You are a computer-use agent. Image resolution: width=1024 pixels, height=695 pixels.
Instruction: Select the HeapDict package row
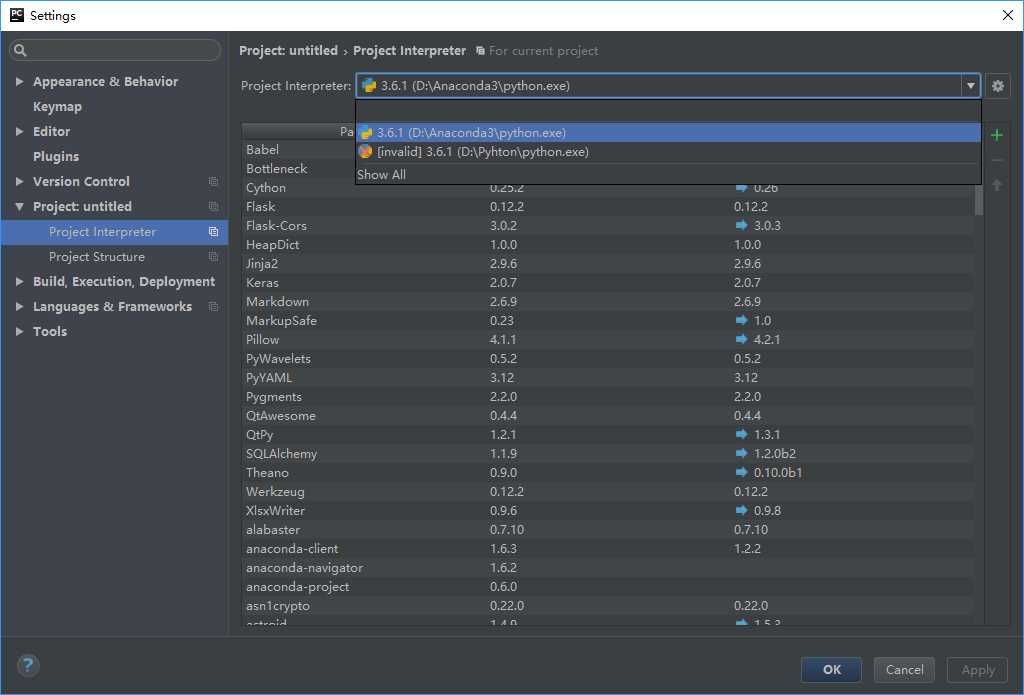coord(607,244)
